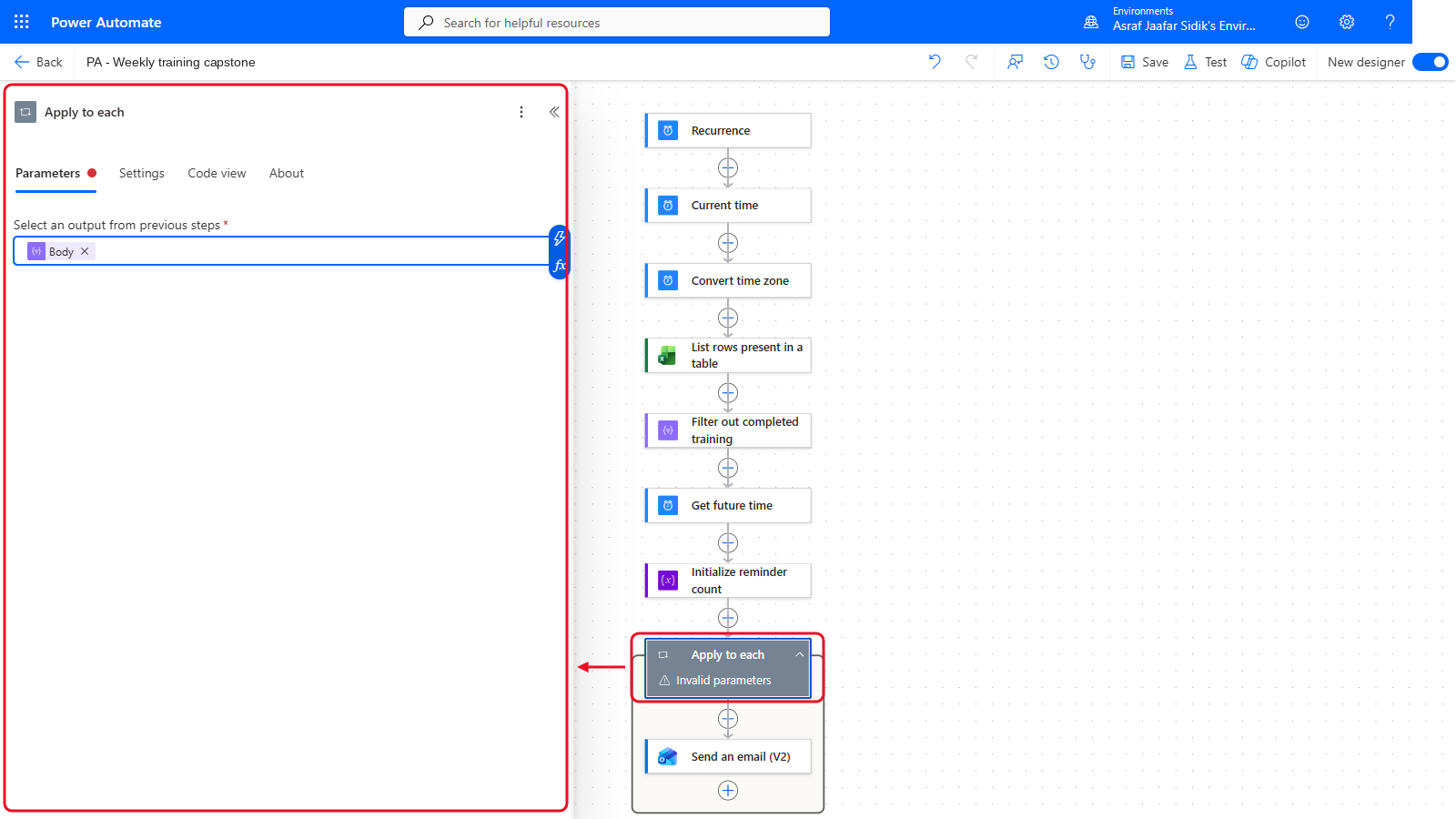
Task: Select Filter out completed training action
Action: (728, 430)
